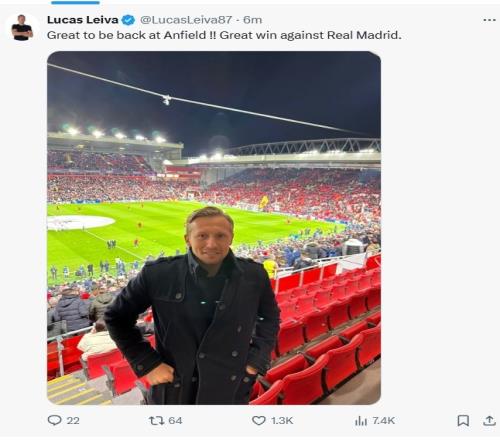Bookmark this tweet

463,421
